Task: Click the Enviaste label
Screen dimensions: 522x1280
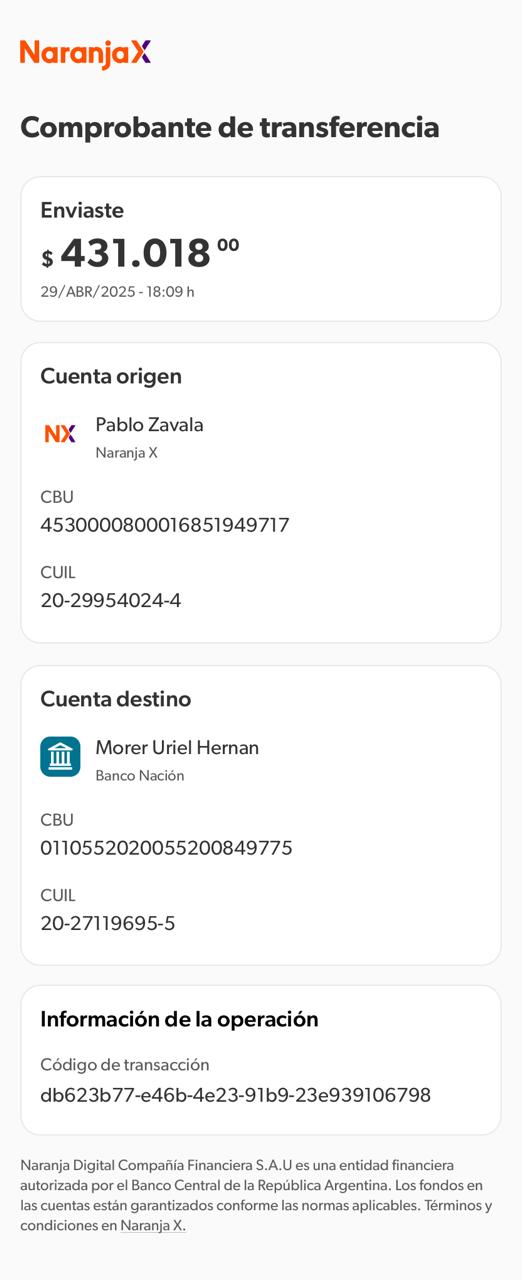Action: pyautogui.click(x=82, y=210)
